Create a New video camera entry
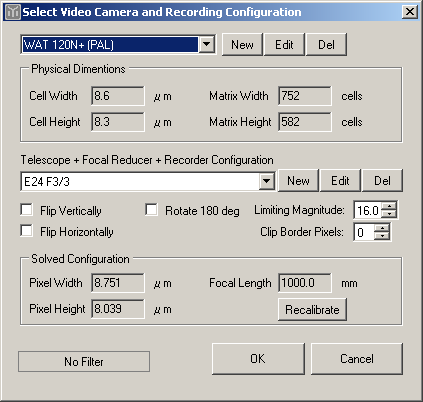Image resolution: width=423 pixels, height=402 pixels. point(242,44)
